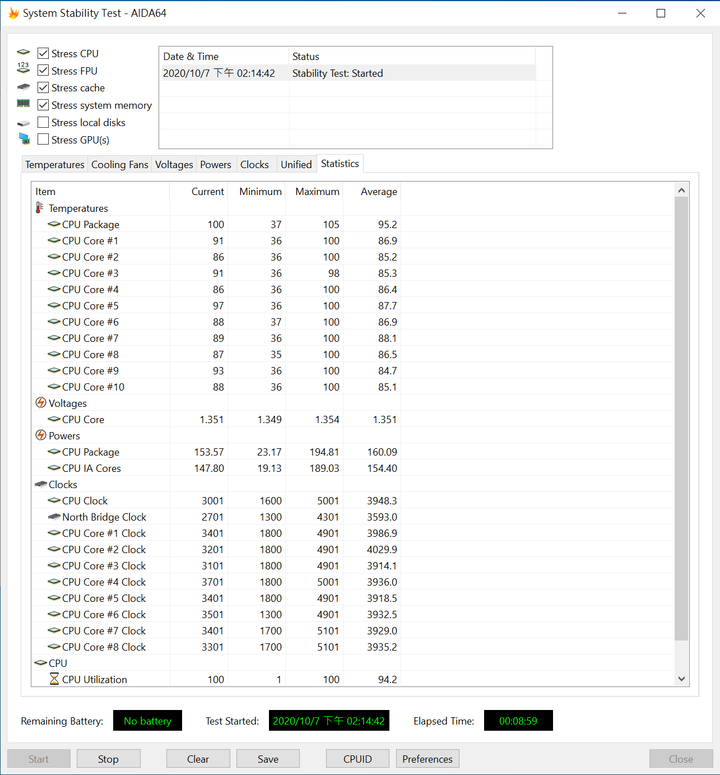
Task: Click the chip icon beside CPU Core #1 temperature
Action: coord(54,240)
